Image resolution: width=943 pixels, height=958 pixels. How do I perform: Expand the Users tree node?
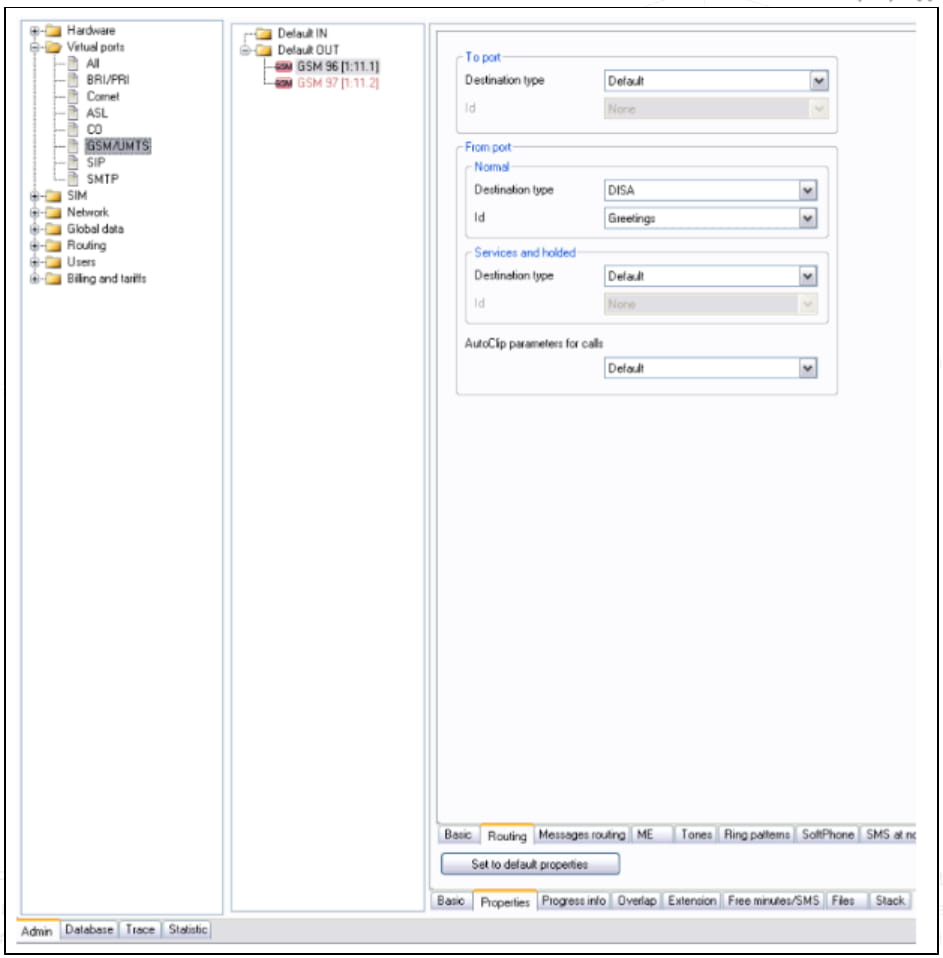[x=35, y=262]
